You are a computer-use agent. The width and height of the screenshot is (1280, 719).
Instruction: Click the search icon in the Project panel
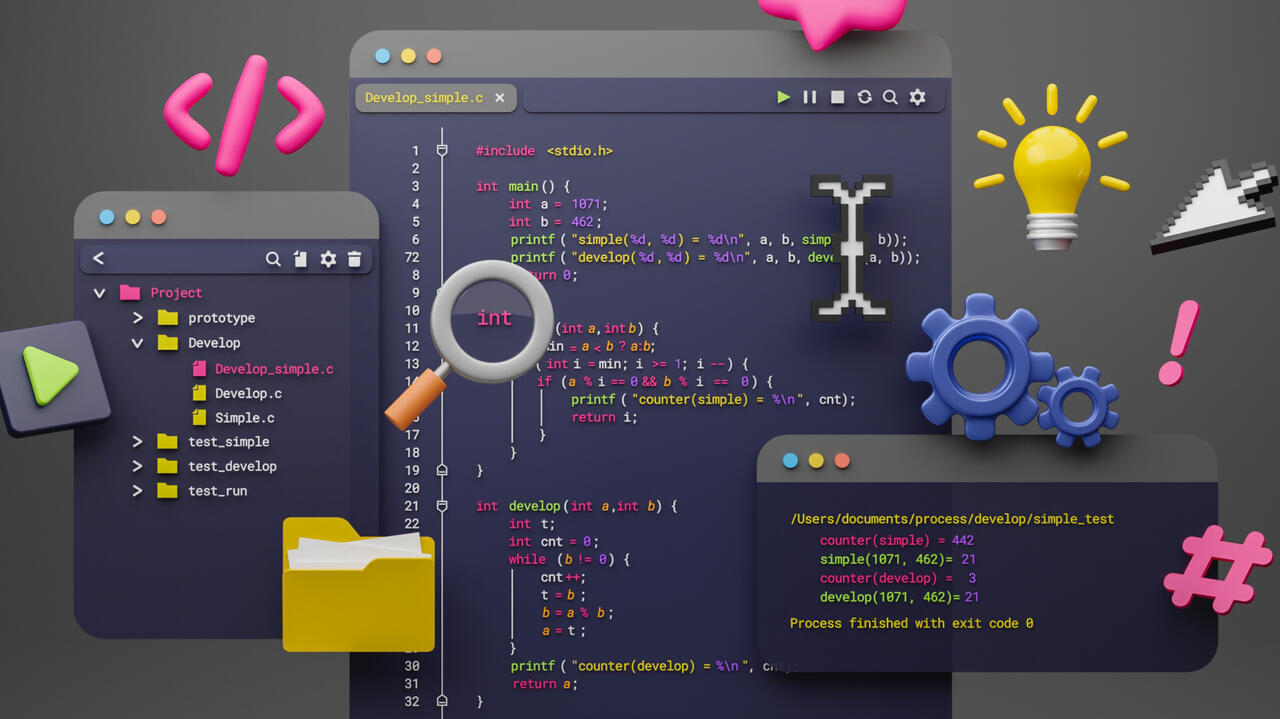(273, 259)
